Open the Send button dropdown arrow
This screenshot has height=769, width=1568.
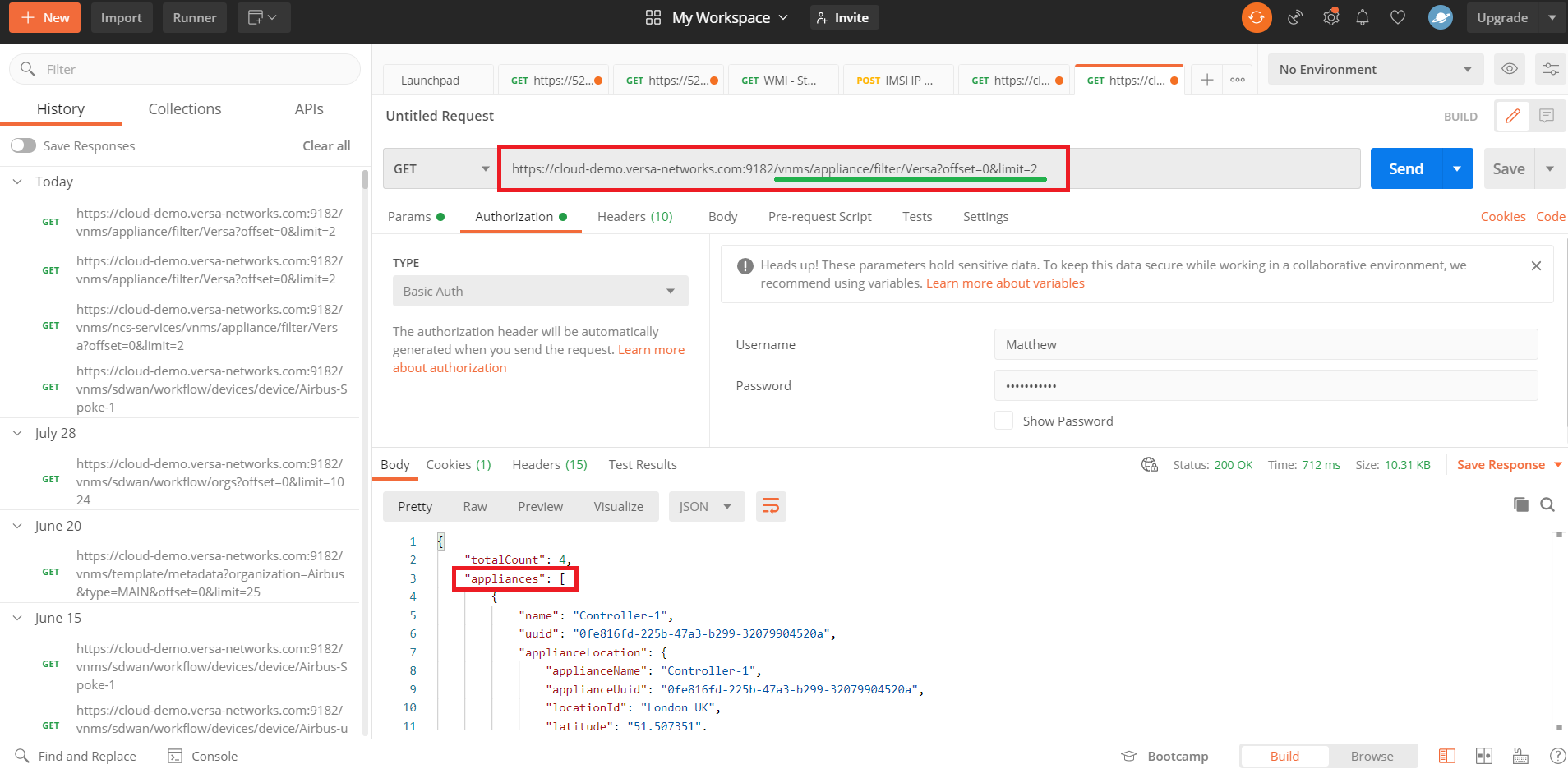click(1457, 168)
